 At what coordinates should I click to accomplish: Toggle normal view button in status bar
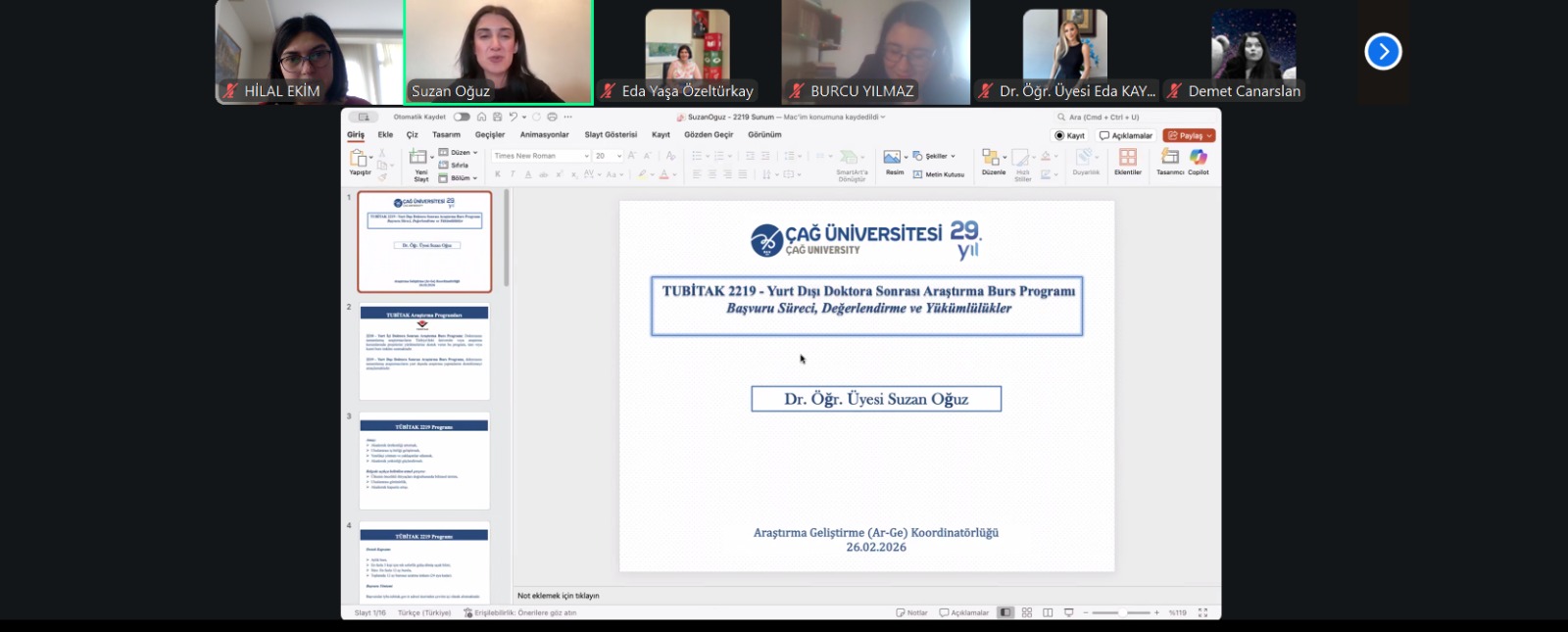pos(1005,612)
